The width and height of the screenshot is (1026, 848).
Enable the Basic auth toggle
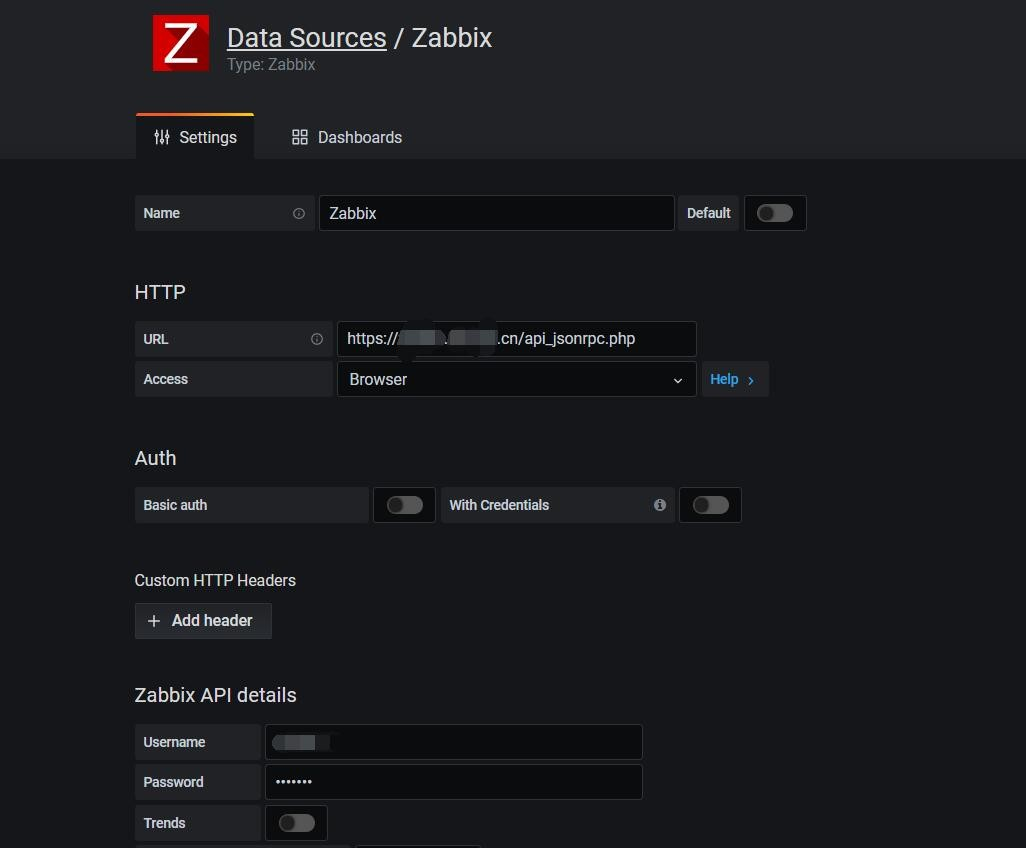(x=404, y=505)
